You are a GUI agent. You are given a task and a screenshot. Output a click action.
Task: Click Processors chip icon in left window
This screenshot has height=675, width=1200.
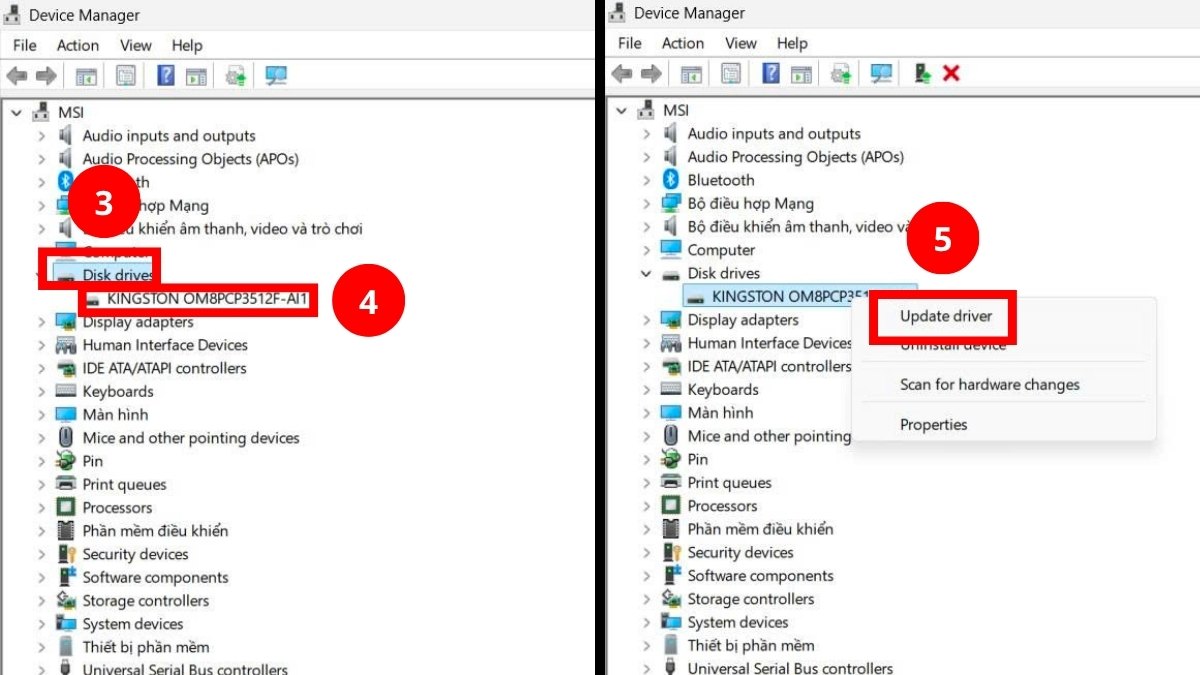66,508
